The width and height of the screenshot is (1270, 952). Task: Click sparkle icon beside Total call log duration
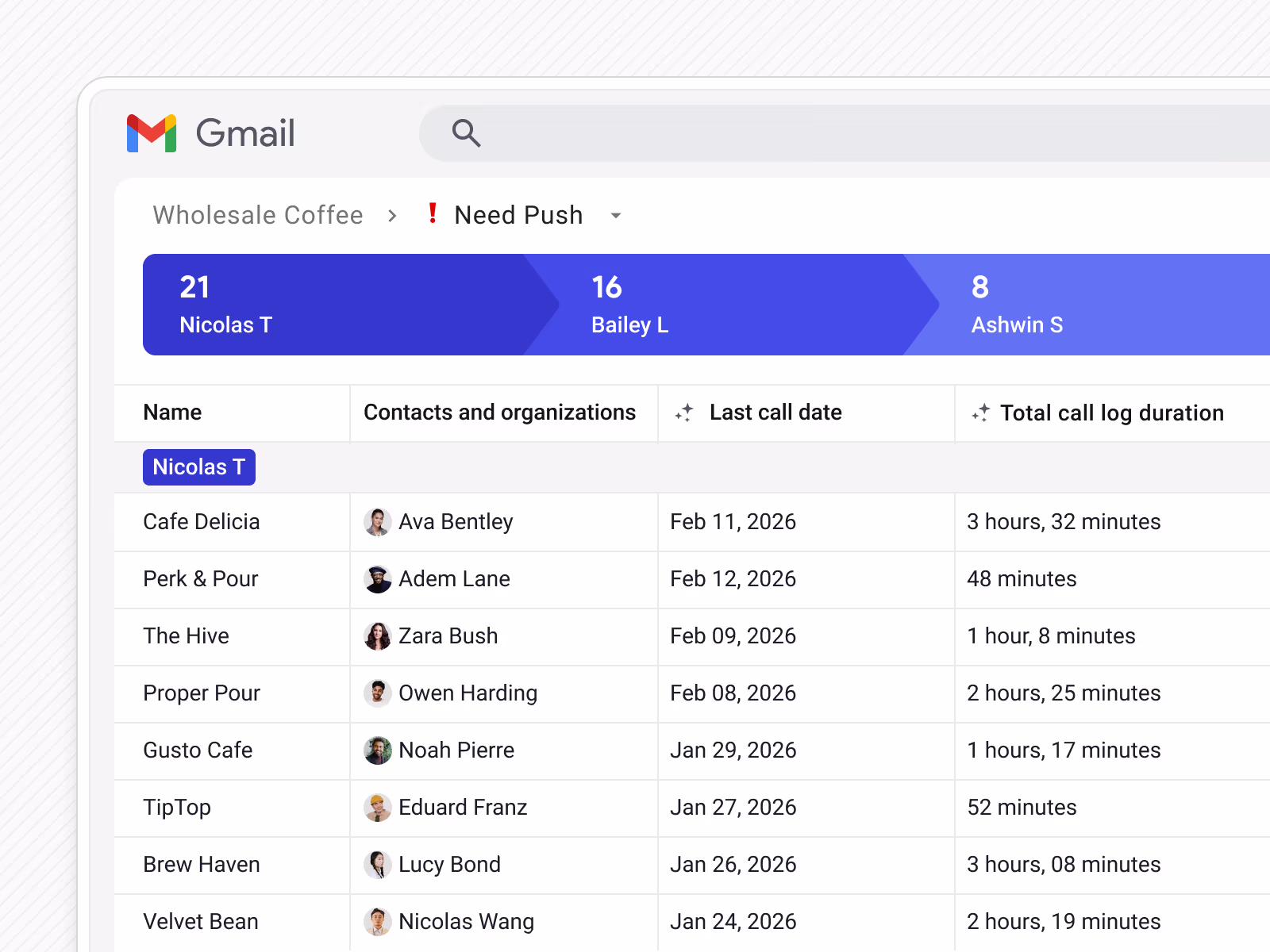coord(981,413)
